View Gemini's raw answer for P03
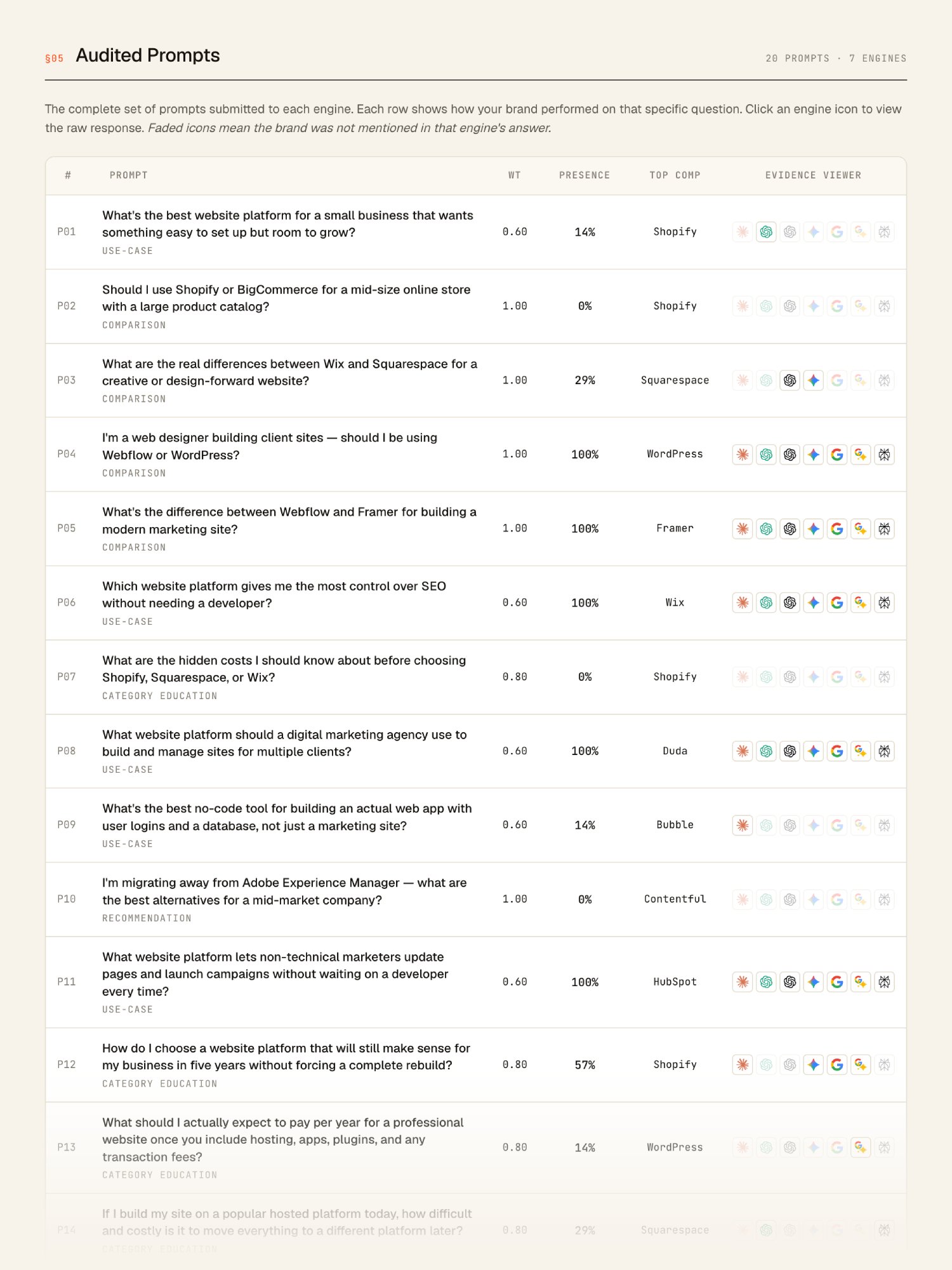Viewport: 952px width, 1270px height. pyautogui.click(x=814, y=380)
